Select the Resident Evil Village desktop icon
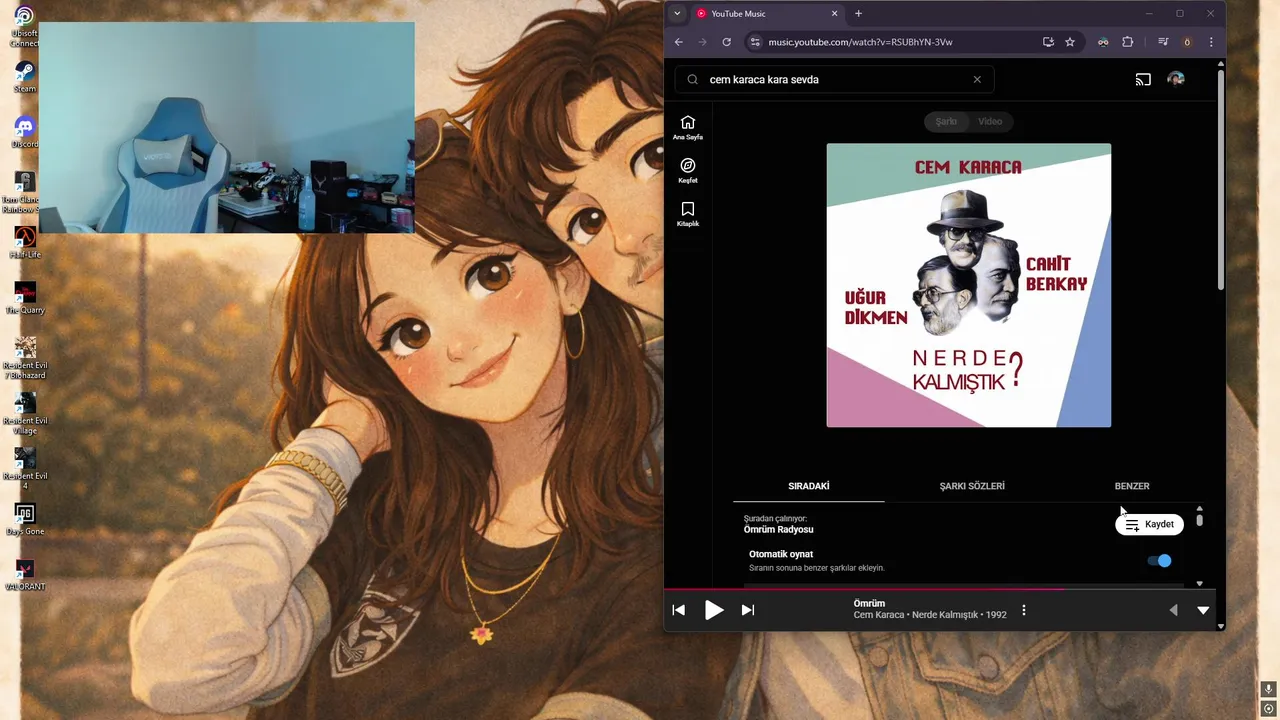This screenshot has width=1280, height=720. click(24, 413)
